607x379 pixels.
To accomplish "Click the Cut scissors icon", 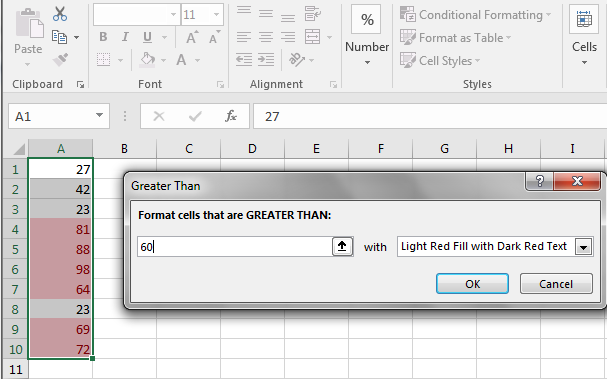I will point(60,14).
